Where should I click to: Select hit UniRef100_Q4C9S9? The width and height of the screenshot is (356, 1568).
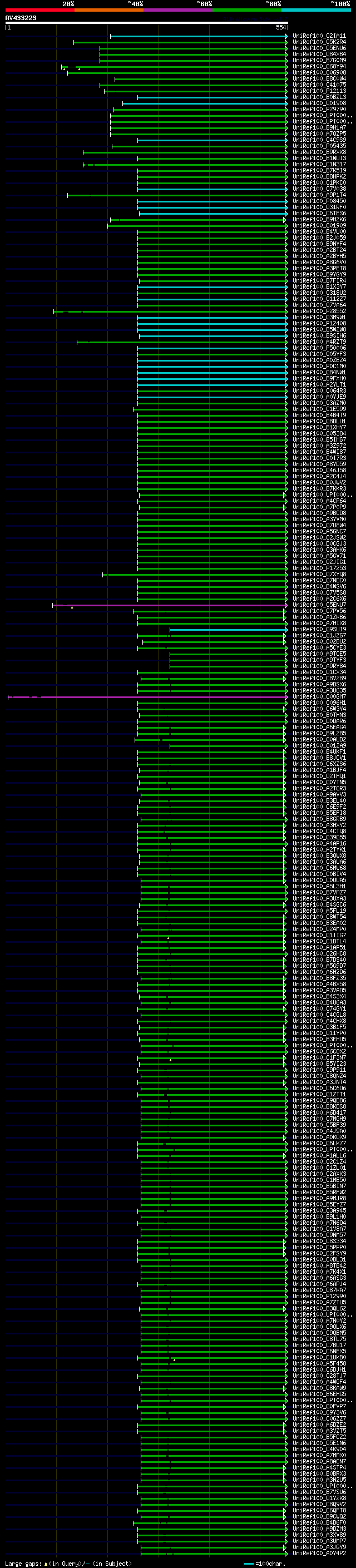click(319, 140)
